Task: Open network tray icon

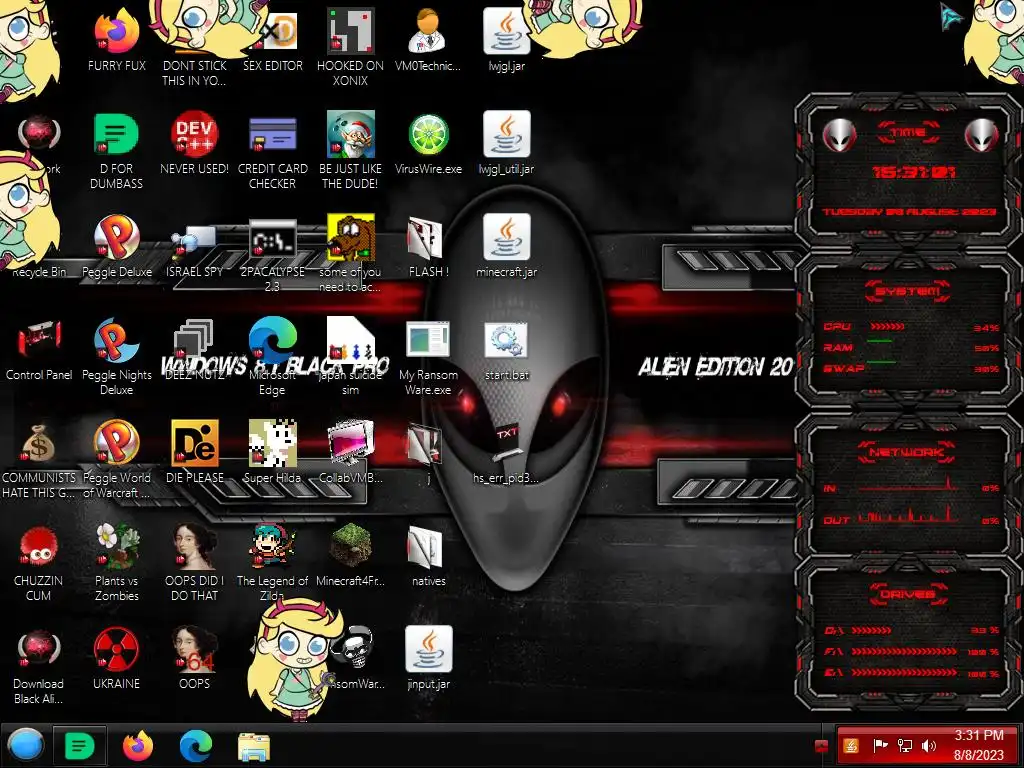Action: (x=904, y=745)
